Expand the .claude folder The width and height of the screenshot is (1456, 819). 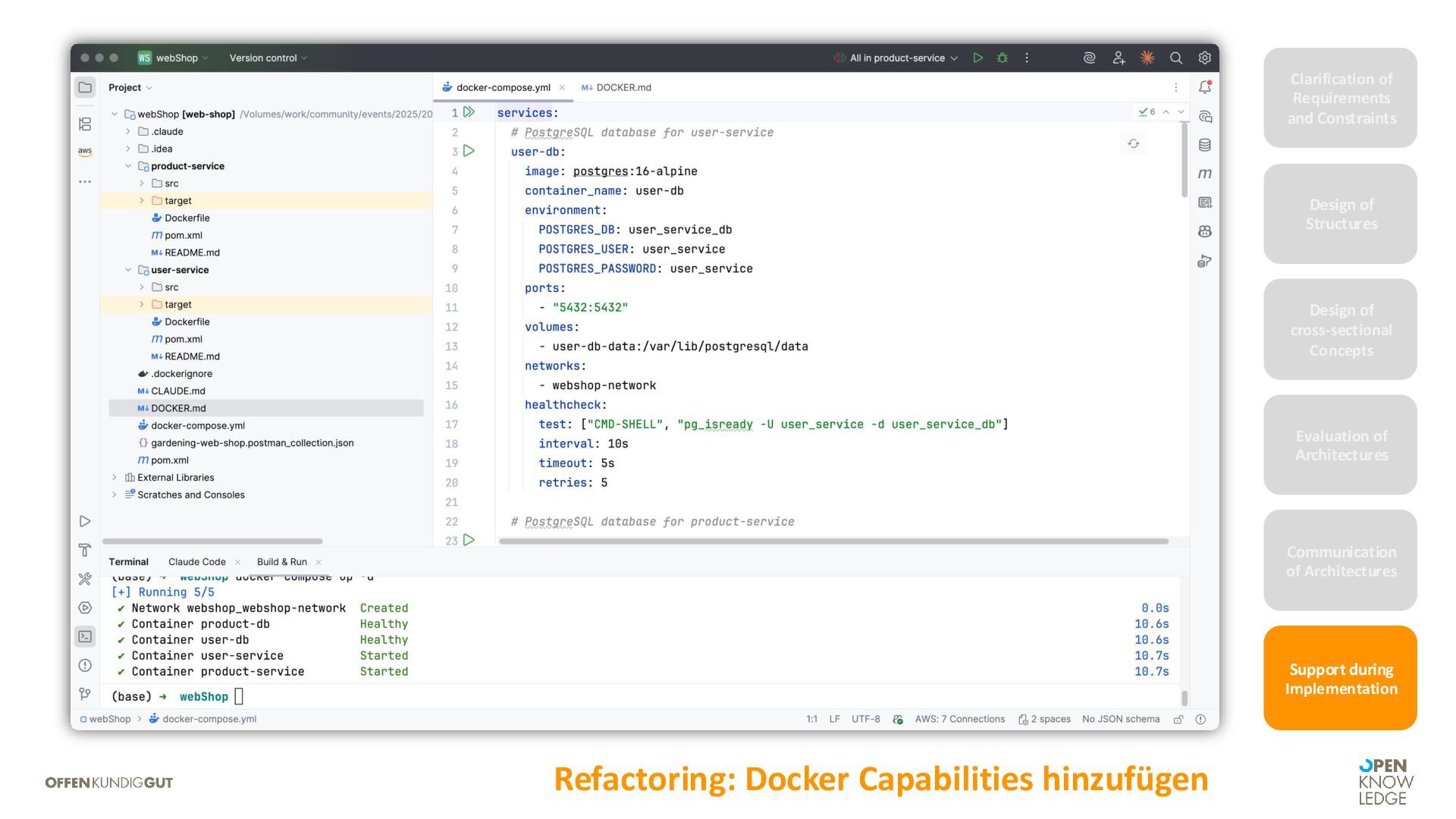tap(128, 131)
